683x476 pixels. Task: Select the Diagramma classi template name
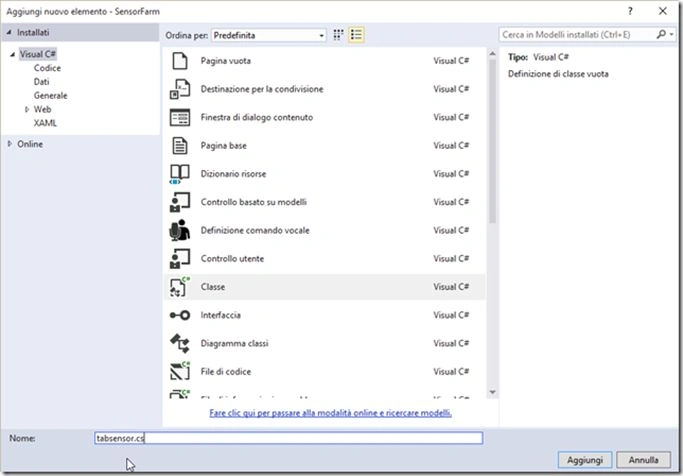pos(234,344)
